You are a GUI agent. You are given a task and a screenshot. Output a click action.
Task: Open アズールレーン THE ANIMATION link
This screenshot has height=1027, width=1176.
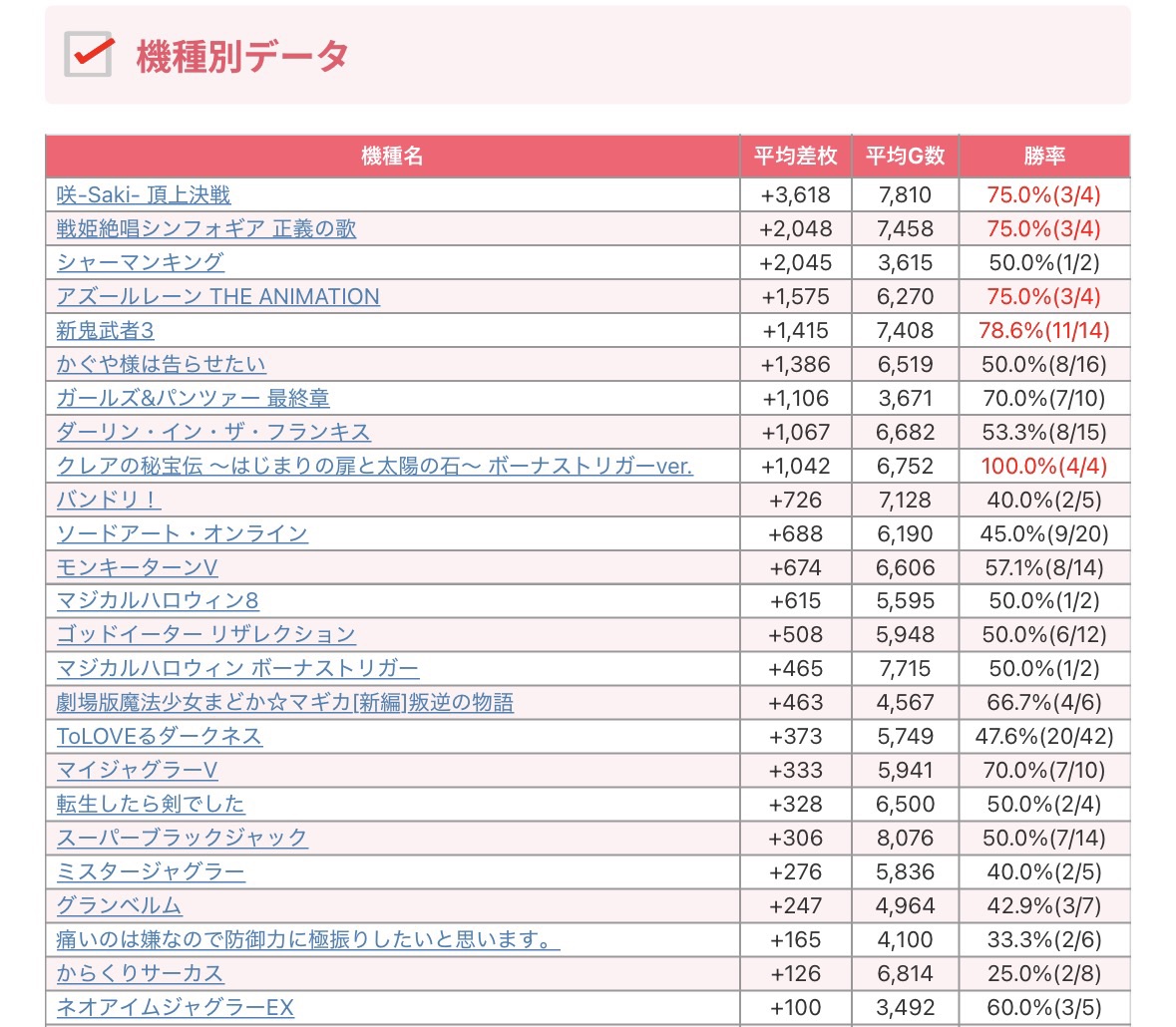[x=218, y=297]
